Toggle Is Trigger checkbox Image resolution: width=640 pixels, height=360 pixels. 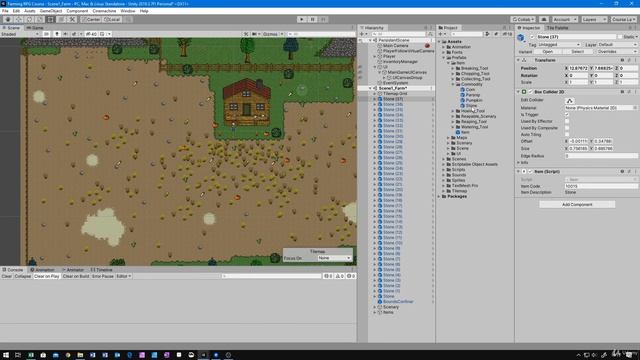[567, 115]
